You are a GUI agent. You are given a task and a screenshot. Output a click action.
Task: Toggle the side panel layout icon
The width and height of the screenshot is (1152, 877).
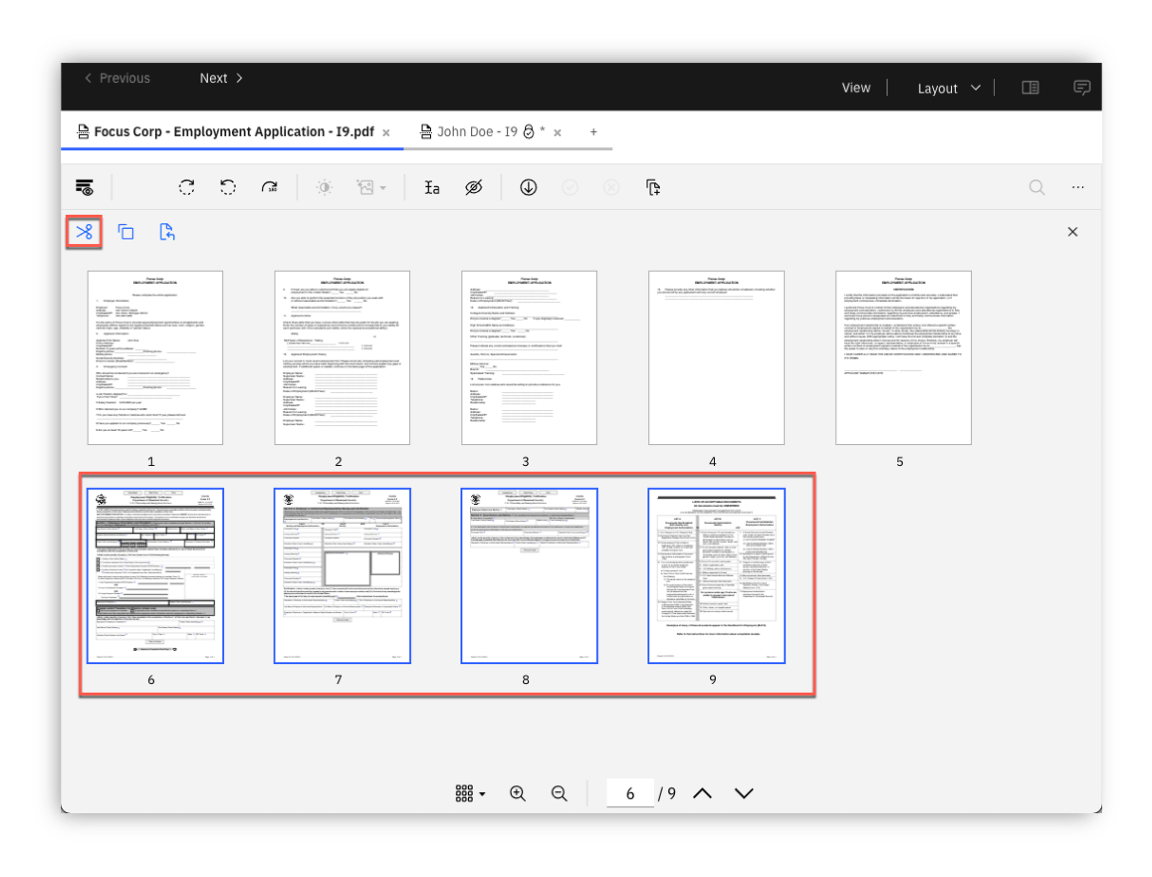1030,87
